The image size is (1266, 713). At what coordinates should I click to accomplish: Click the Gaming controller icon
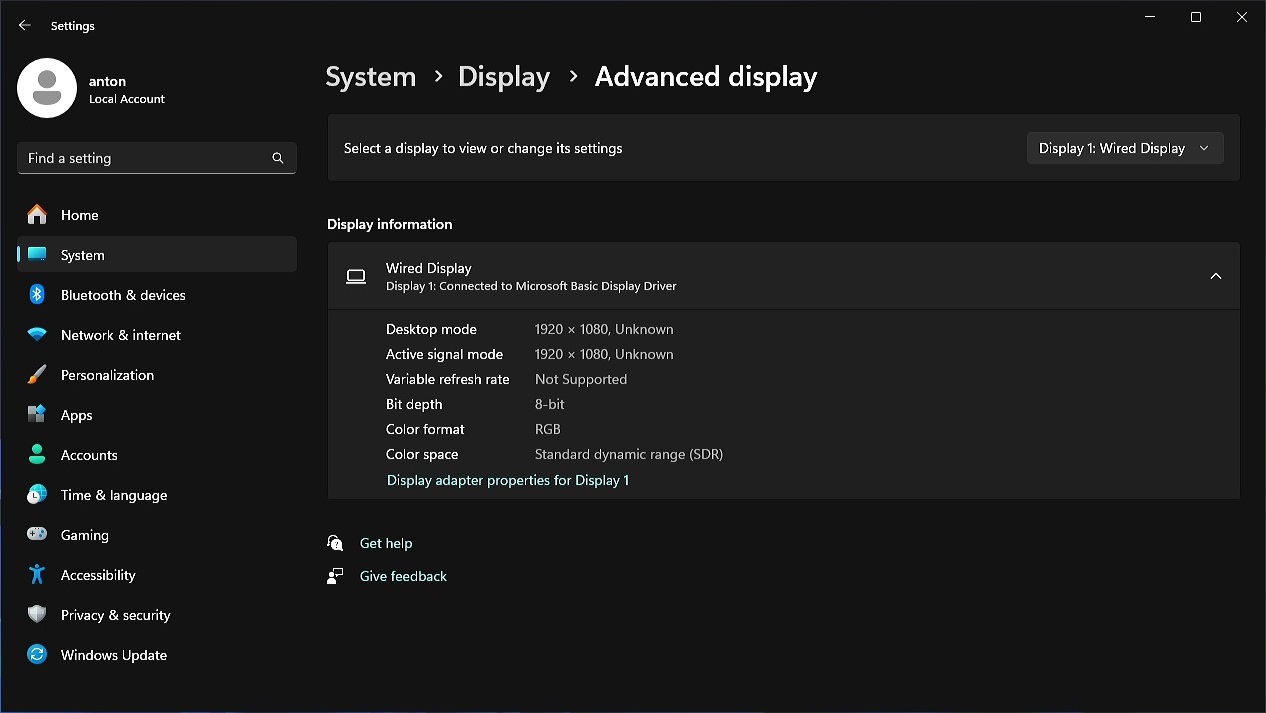coord(37,535)
